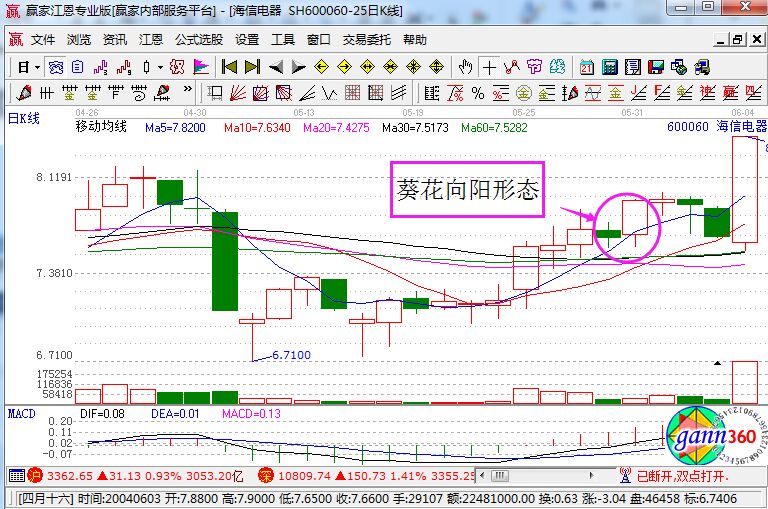The height and width of the screenshot is (509, 768).
Task: Open the 交易委托 menu
Action: (367, 40)
